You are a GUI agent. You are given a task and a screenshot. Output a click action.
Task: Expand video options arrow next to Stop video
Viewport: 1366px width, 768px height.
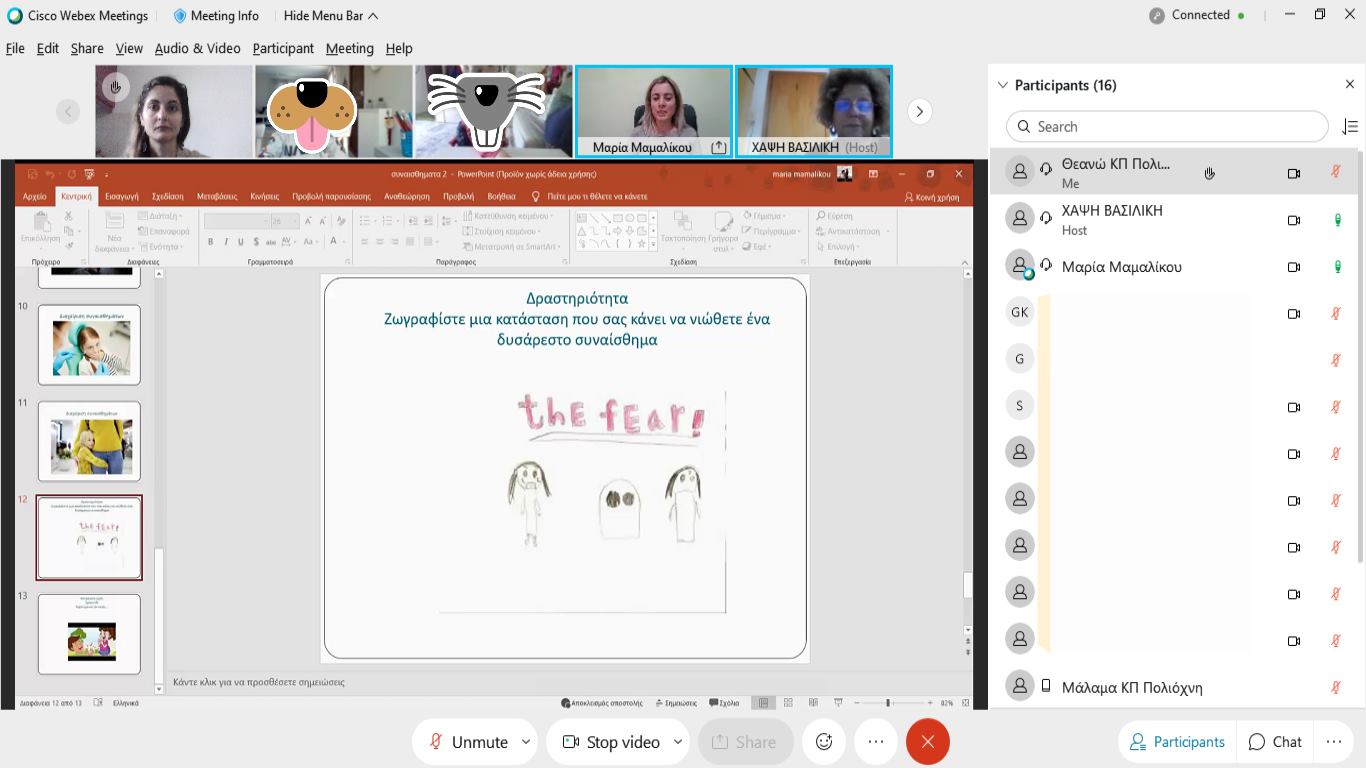[677, 742]
